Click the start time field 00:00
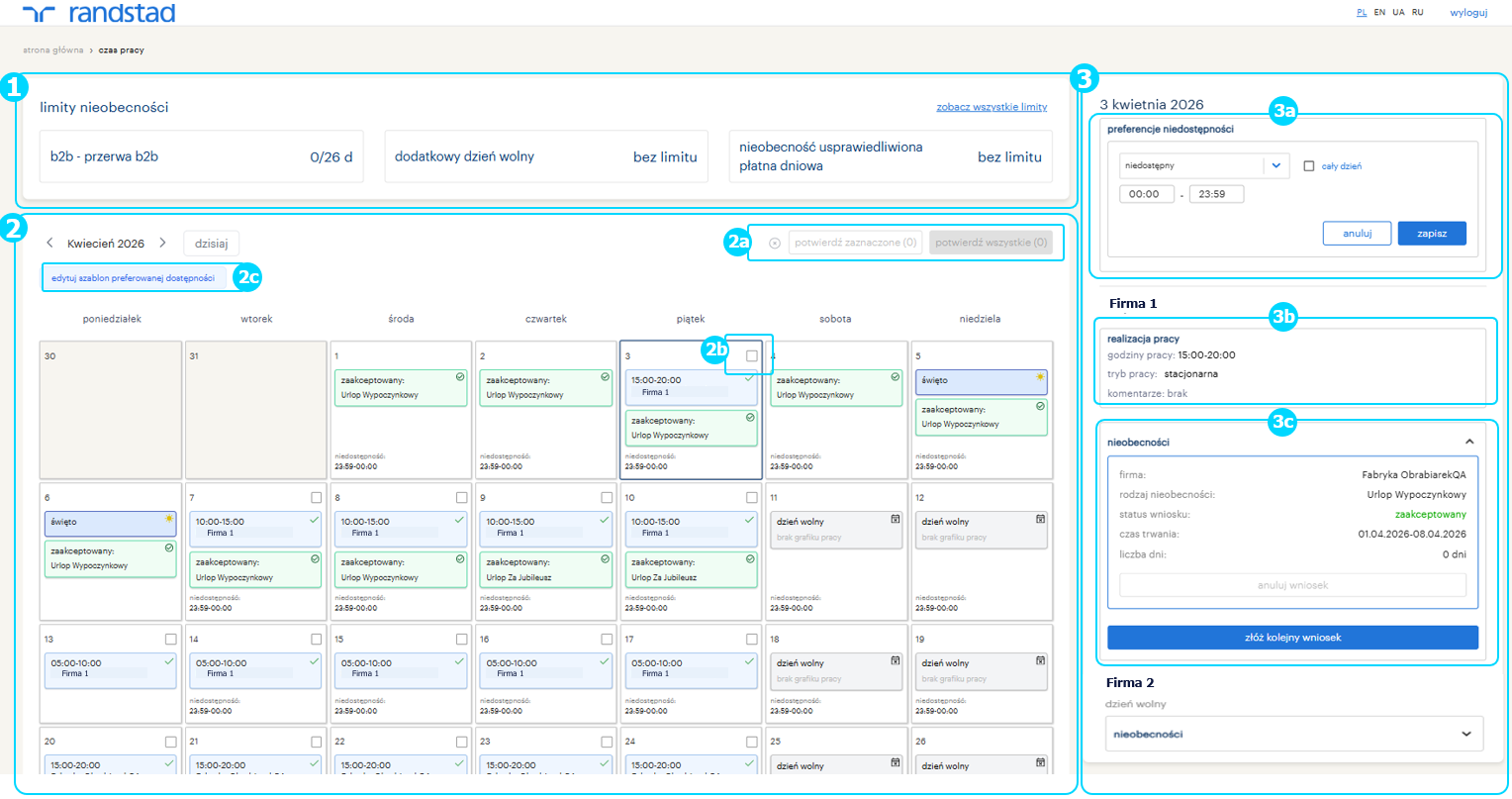Image resolution: width=1512 pixels, height=799 pixels. point(1146,194)
